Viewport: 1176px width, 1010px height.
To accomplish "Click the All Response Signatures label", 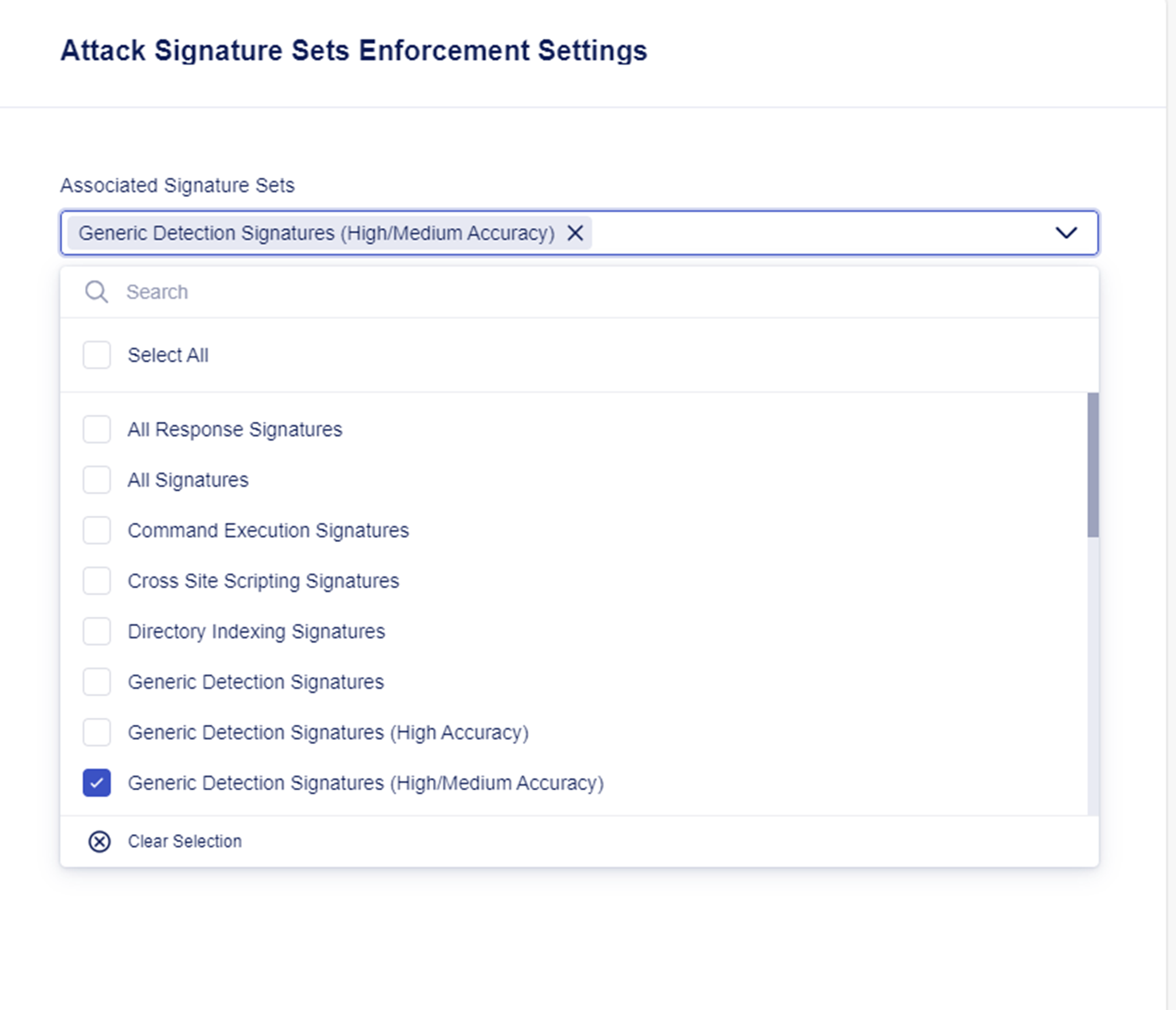I will click(x=235, y=429).
